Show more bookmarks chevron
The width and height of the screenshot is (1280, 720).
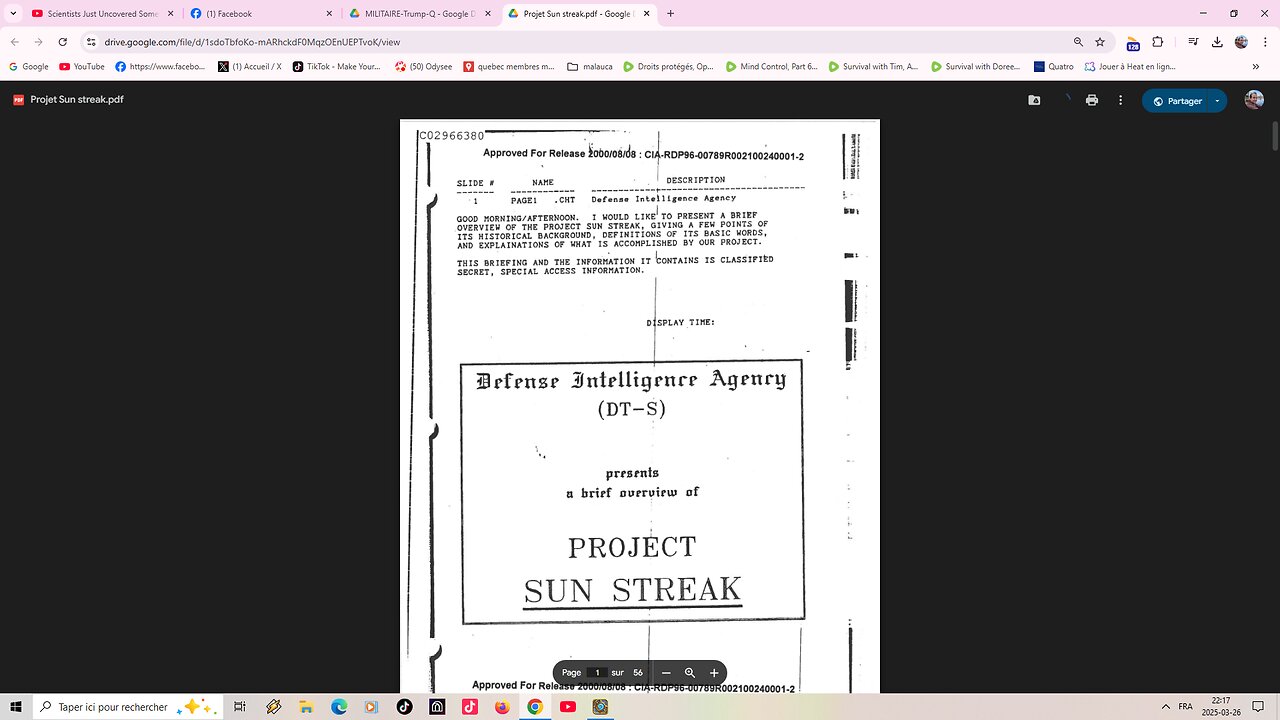(1256, 67)
